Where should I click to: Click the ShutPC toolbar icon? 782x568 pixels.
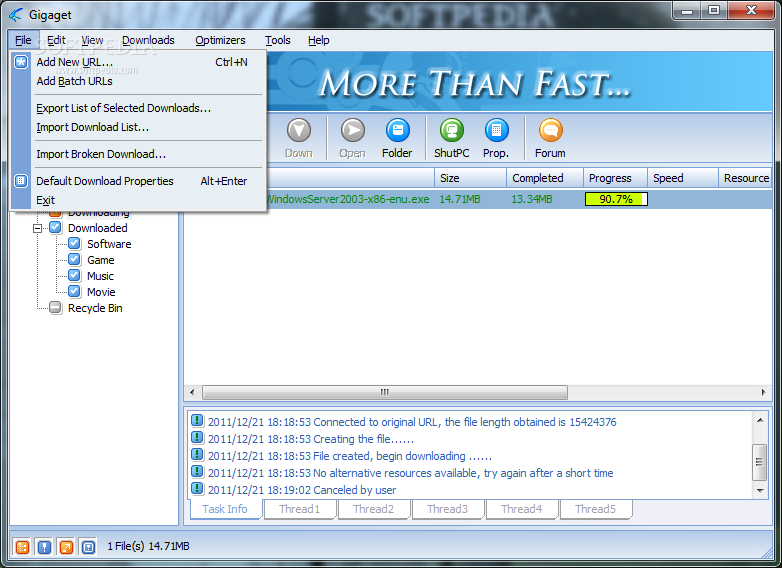pos(451,131)
